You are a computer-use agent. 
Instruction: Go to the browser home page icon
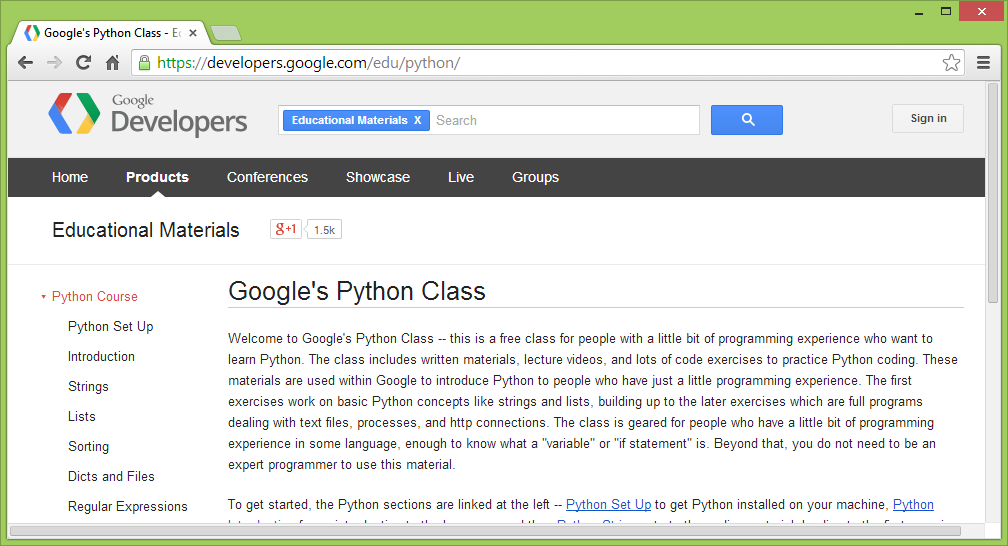(113, 62)
